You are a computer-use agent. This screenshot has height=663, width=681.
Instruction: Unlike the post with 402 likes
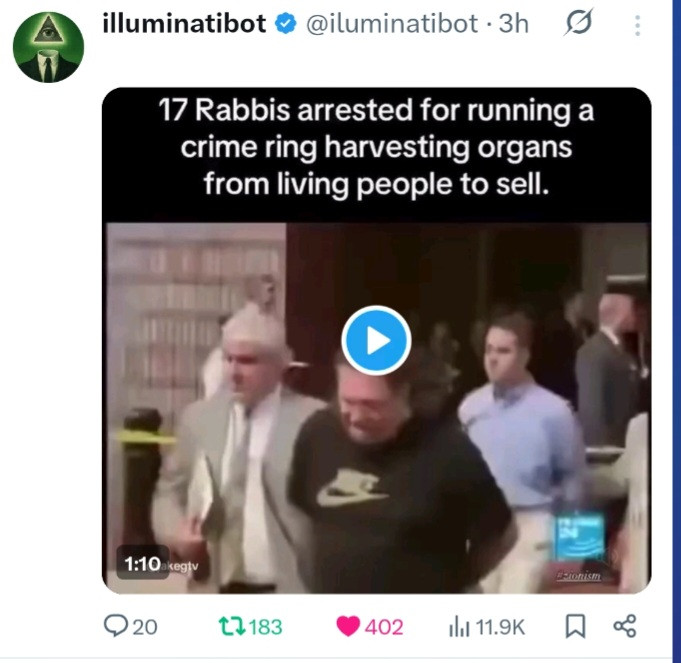(x=348, y=627)
